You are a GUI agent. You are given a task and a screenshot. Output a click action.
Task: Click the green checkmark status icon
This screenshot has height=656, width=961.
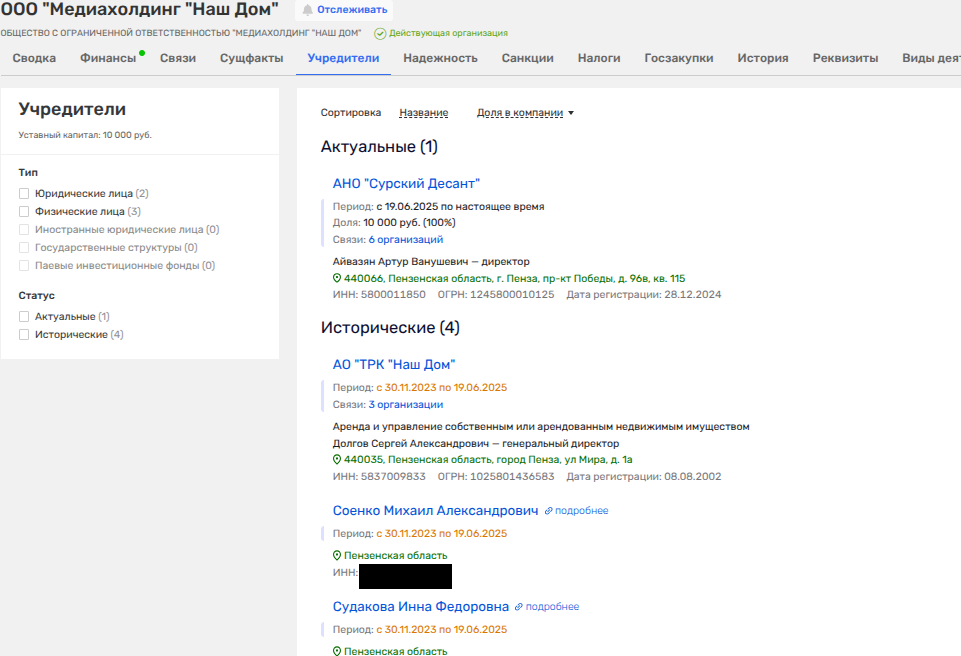(380, 33)
